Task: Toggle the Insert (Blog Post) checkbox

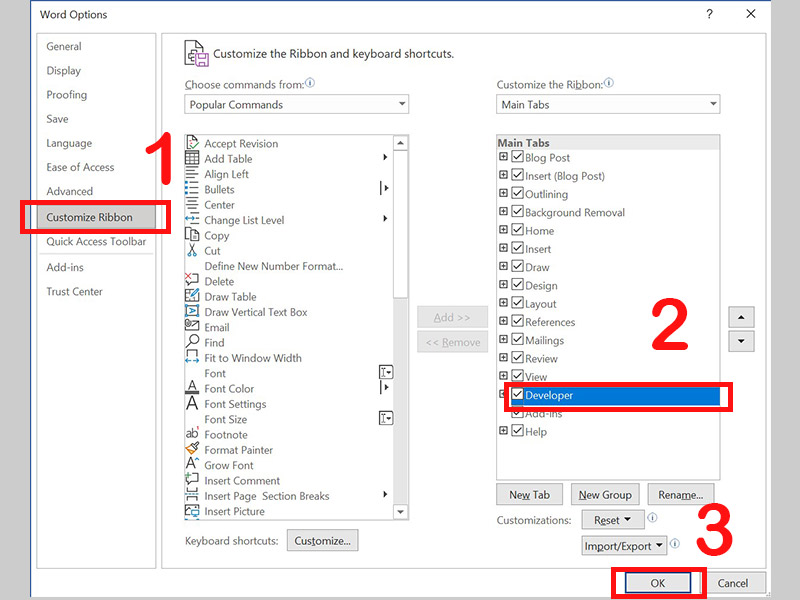Action: tap(517, 174)
